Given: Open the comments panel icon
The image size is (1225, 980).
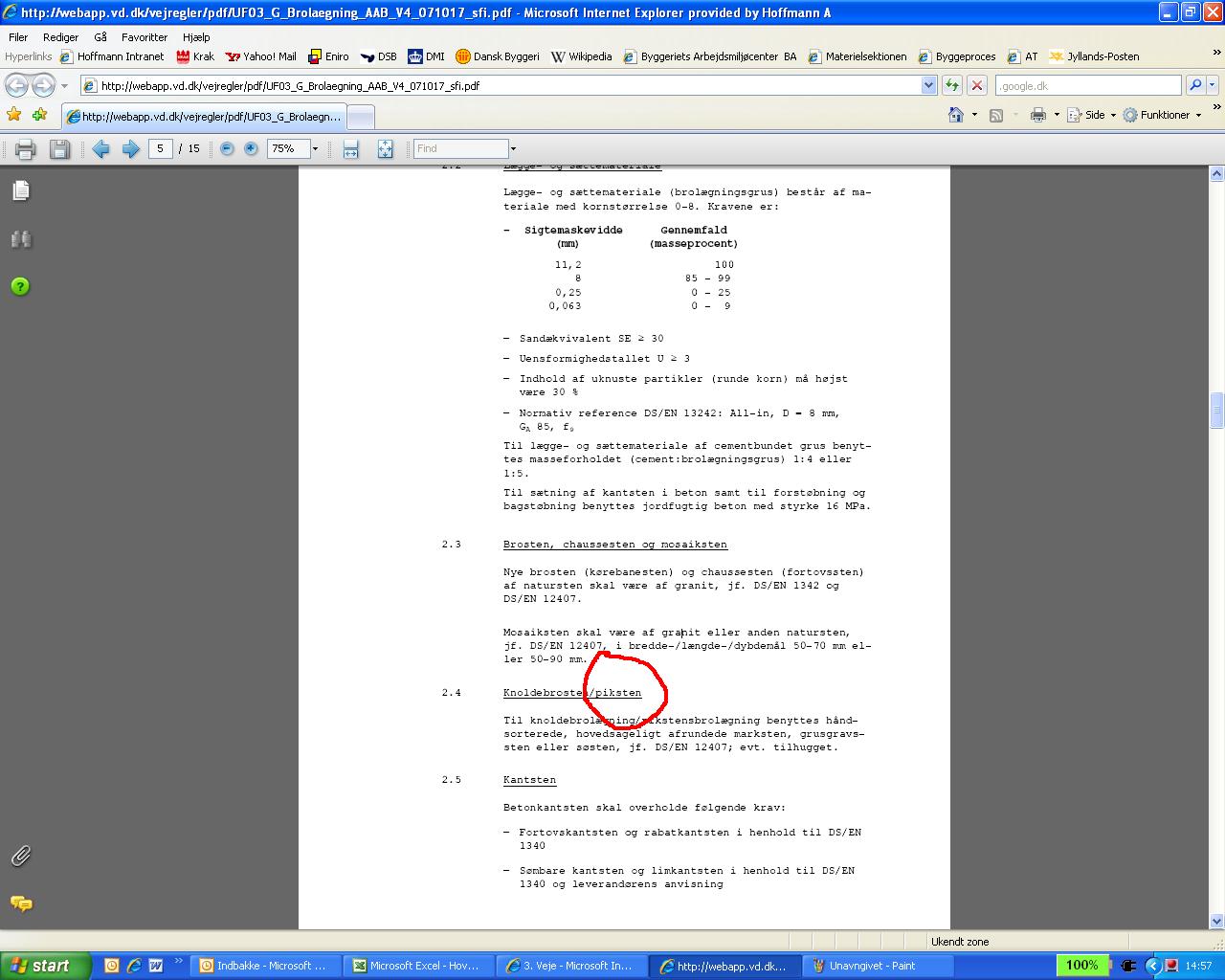Looking at the screenshot, I should tap(21, 903).
